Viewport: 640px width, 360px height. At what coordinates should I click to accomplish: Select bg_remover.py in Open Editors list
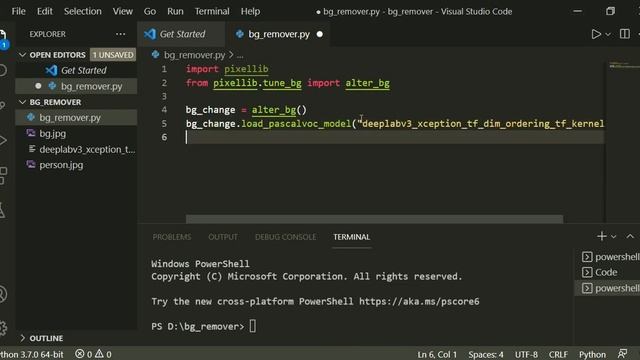(x=76, y=86)
